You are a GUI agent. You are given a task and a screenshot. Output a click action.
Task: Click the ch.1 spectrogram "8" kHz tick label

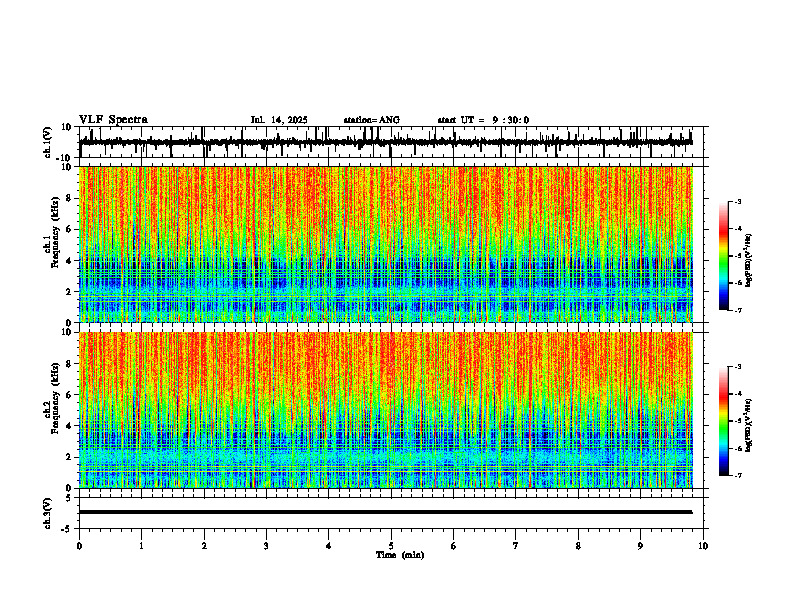69,198
